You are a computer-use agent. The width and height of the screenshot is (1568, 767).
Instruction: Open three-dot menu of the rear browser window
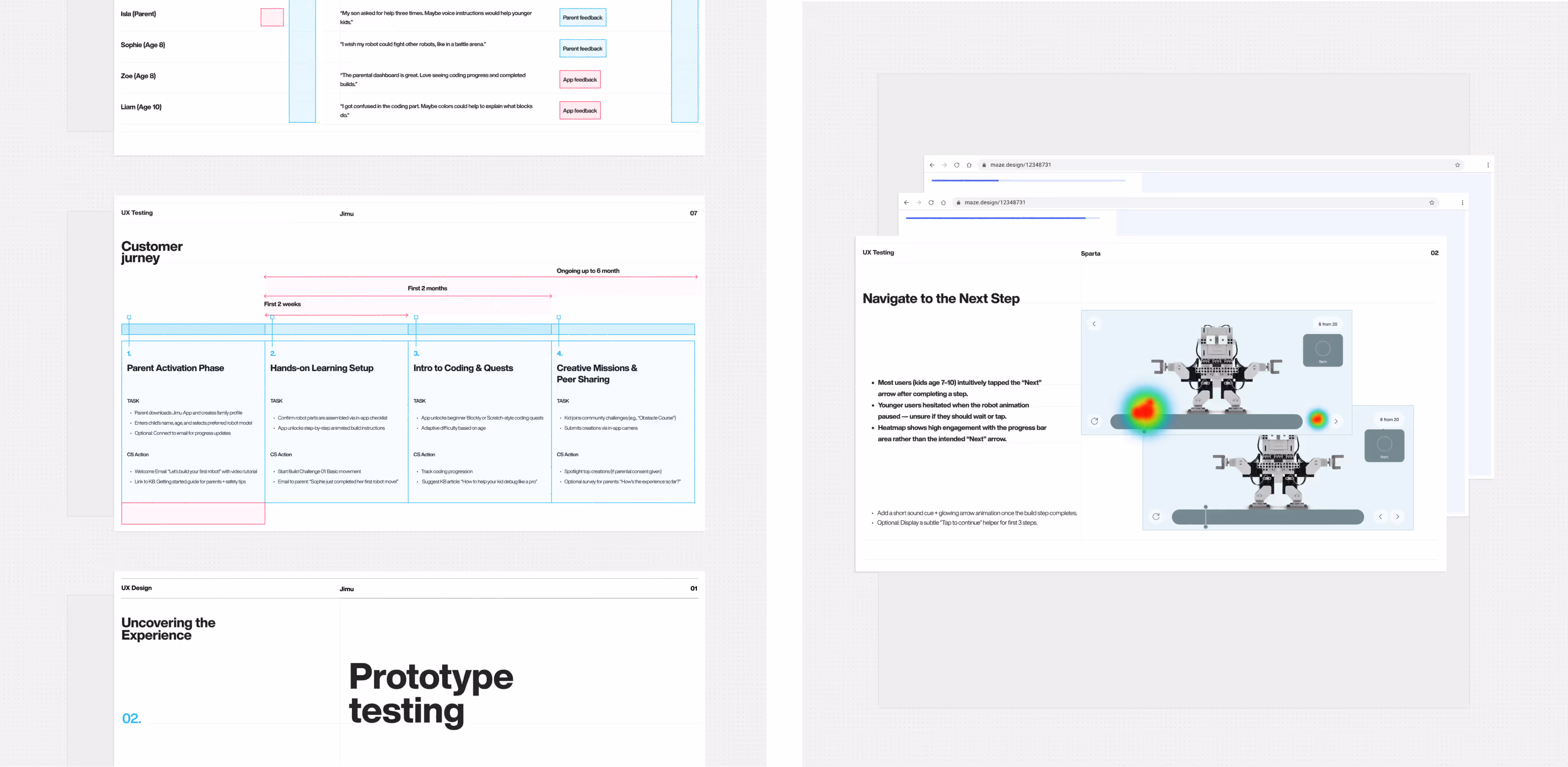click(1488, 165)
